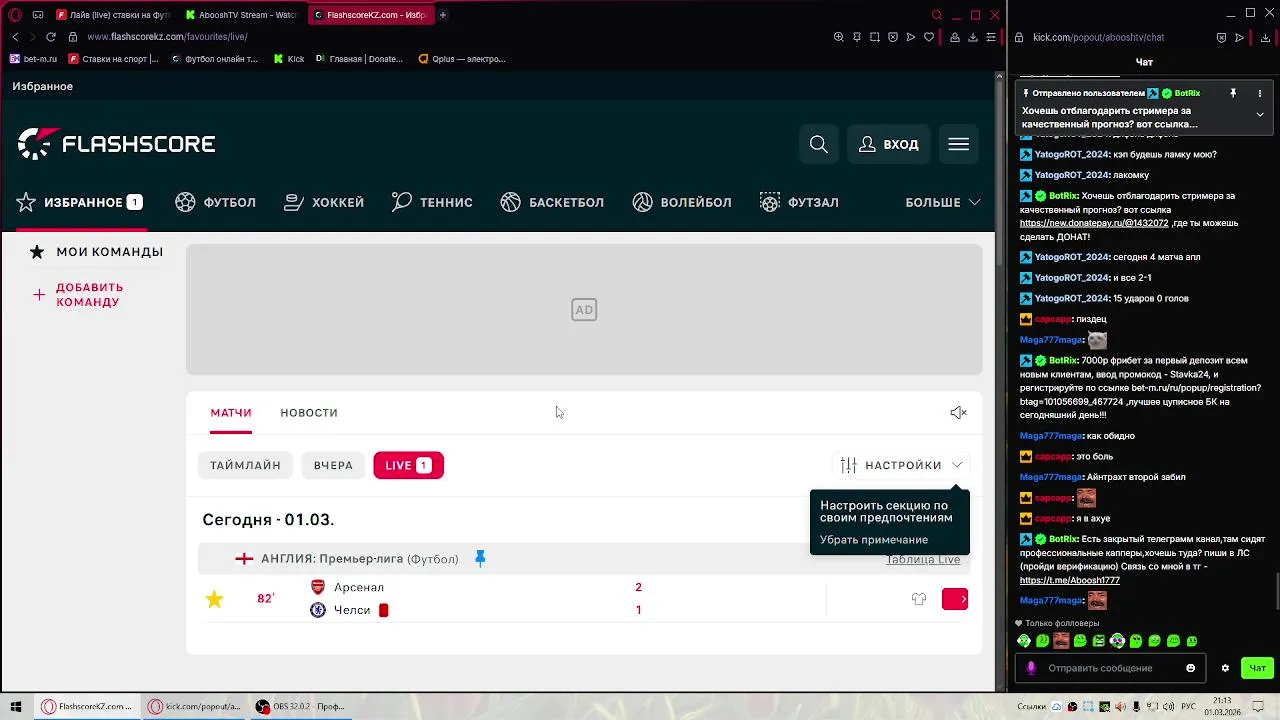Toggle the sound mute icon
The width and height of the screenshot is (1280, 720).
click(x=958, y=412)
